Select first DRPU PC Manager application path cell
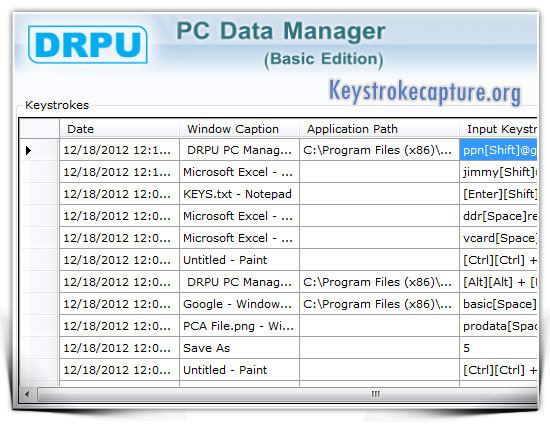Screen dimensions: 550x424 [x=379, y=150]
